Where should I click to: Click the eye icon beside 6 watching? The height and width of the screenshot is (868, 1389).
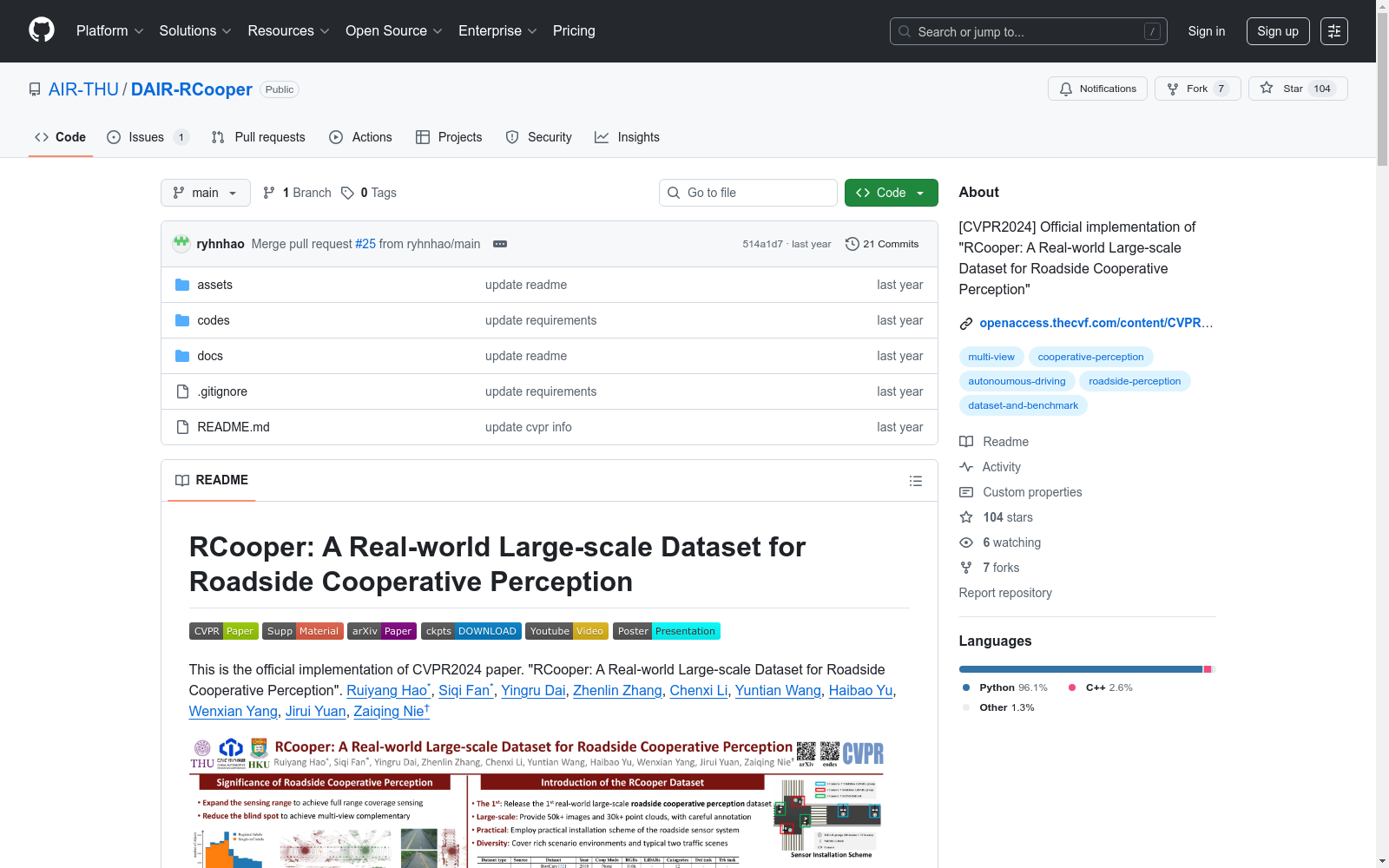click(966, 542)
